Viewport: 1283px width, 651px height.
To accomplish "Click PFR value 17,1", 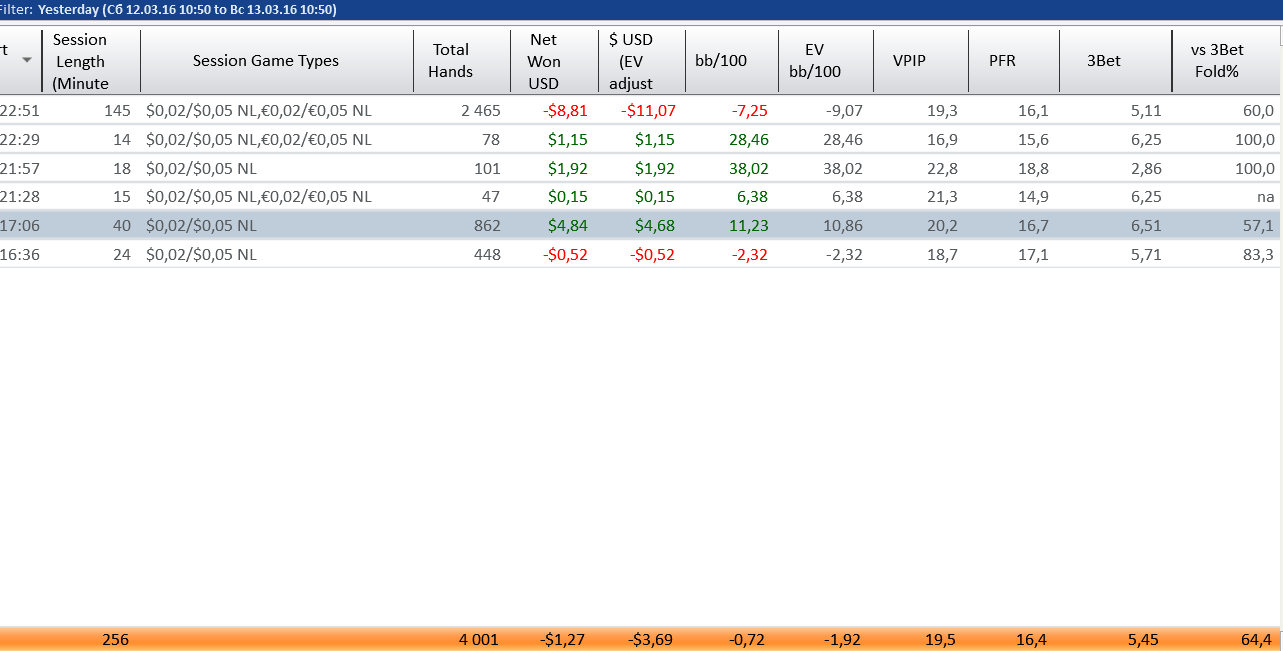I will point(1032,255).
